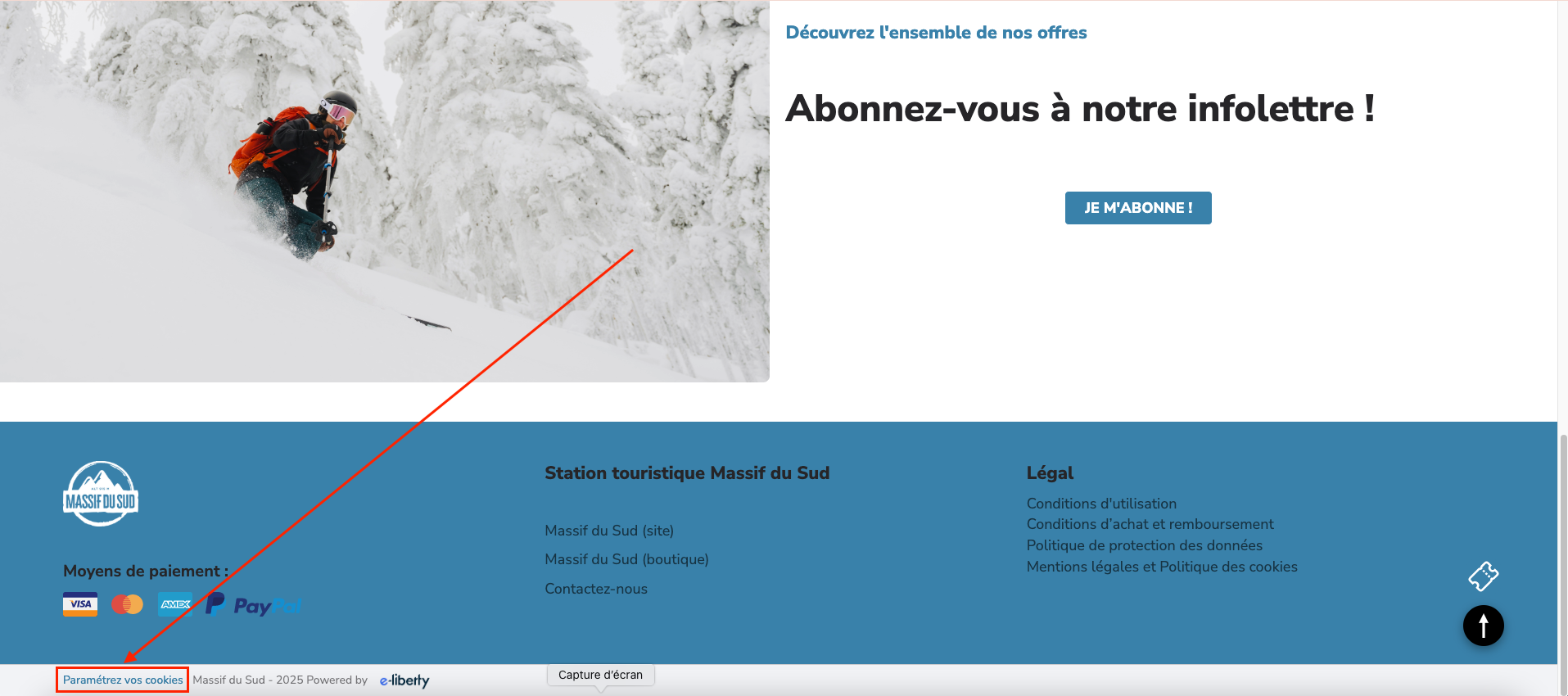Open Mentions légales et Politique des cookies

tap(1162, 567)
